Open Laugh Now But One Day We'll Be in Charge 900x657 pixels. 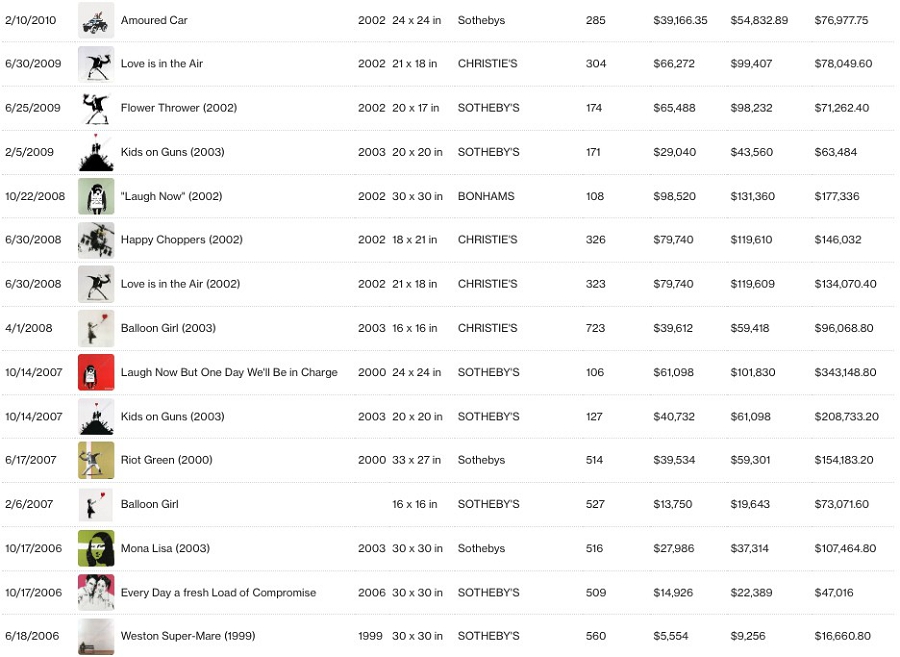[229, 372]
